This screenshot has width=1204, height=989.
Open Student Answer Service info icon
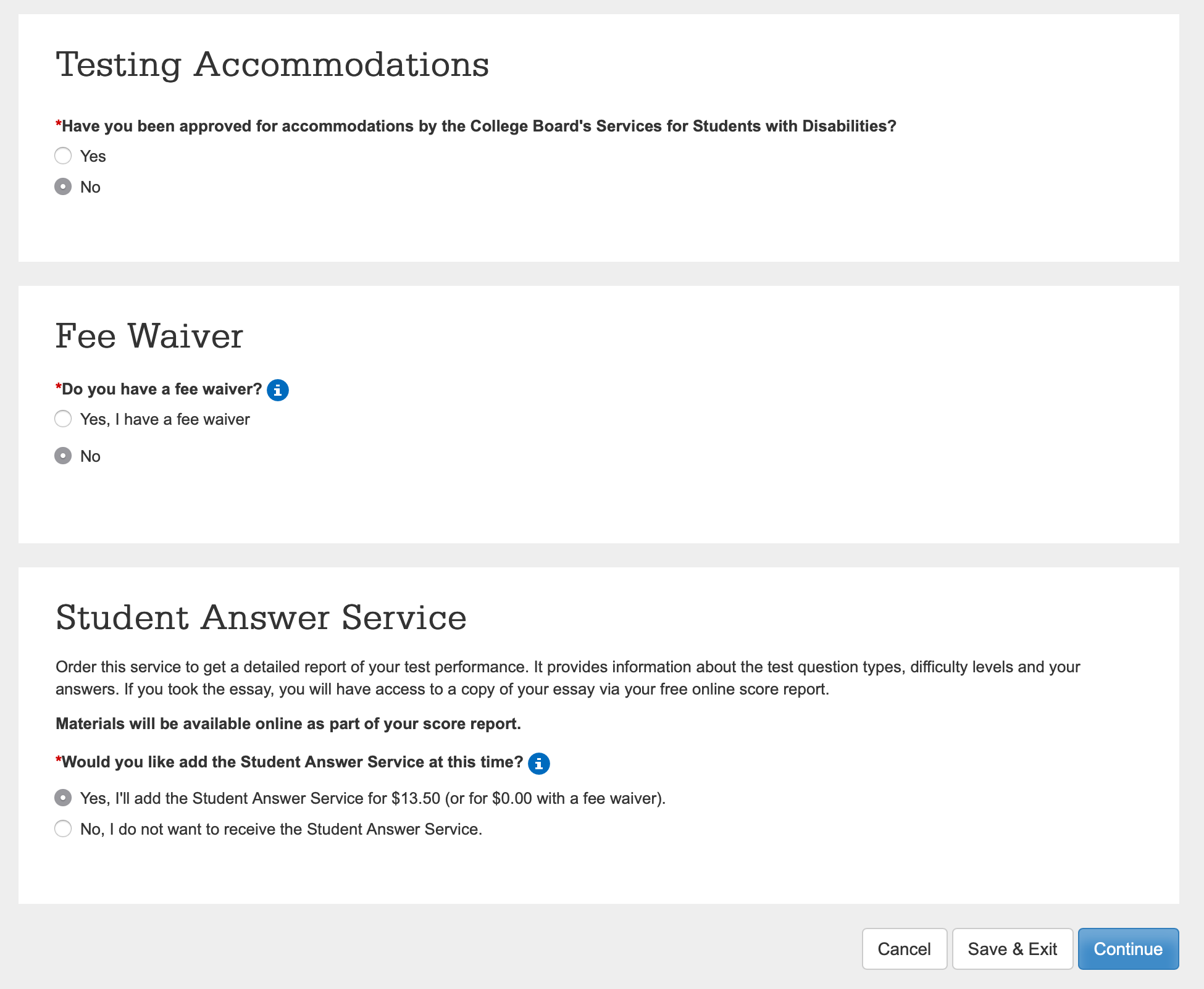point(539,764)
